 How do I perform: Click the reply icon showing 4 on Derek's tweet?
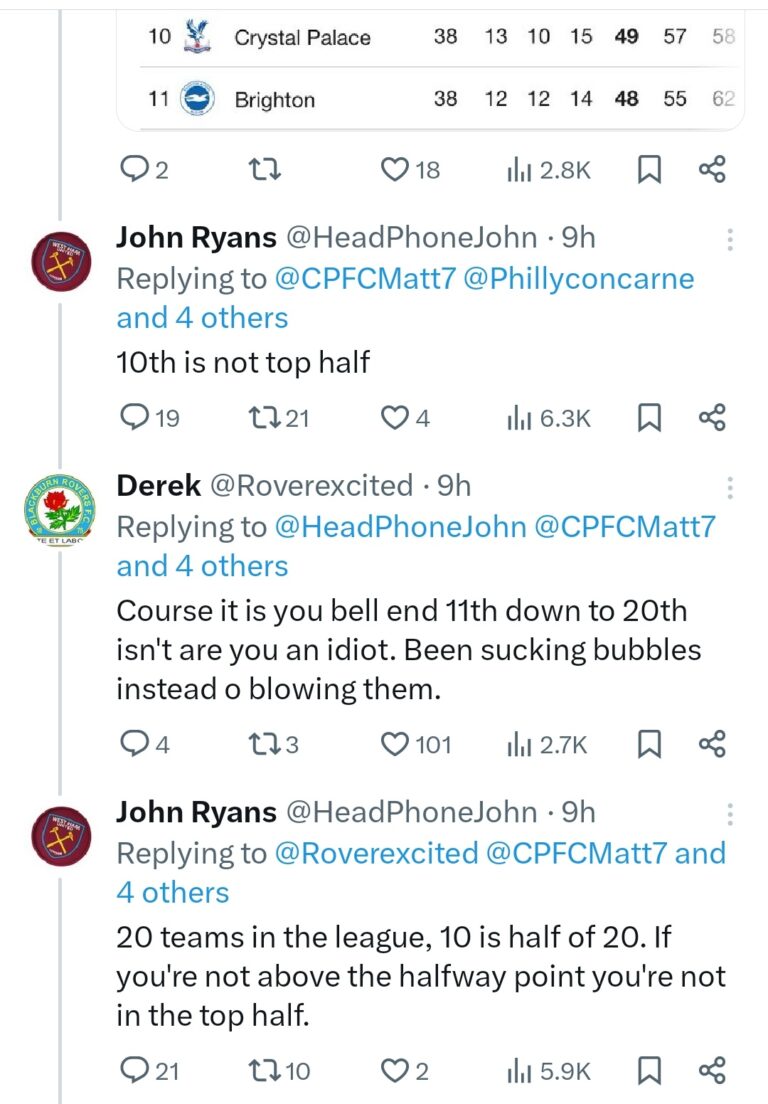(x=137, y=744)
